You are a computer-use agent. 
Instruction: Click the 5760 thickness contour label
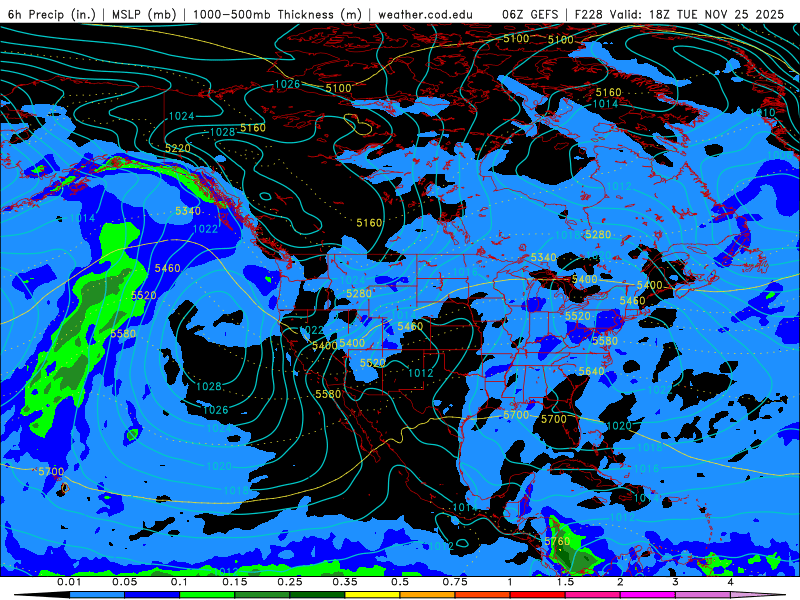point(557,541)
